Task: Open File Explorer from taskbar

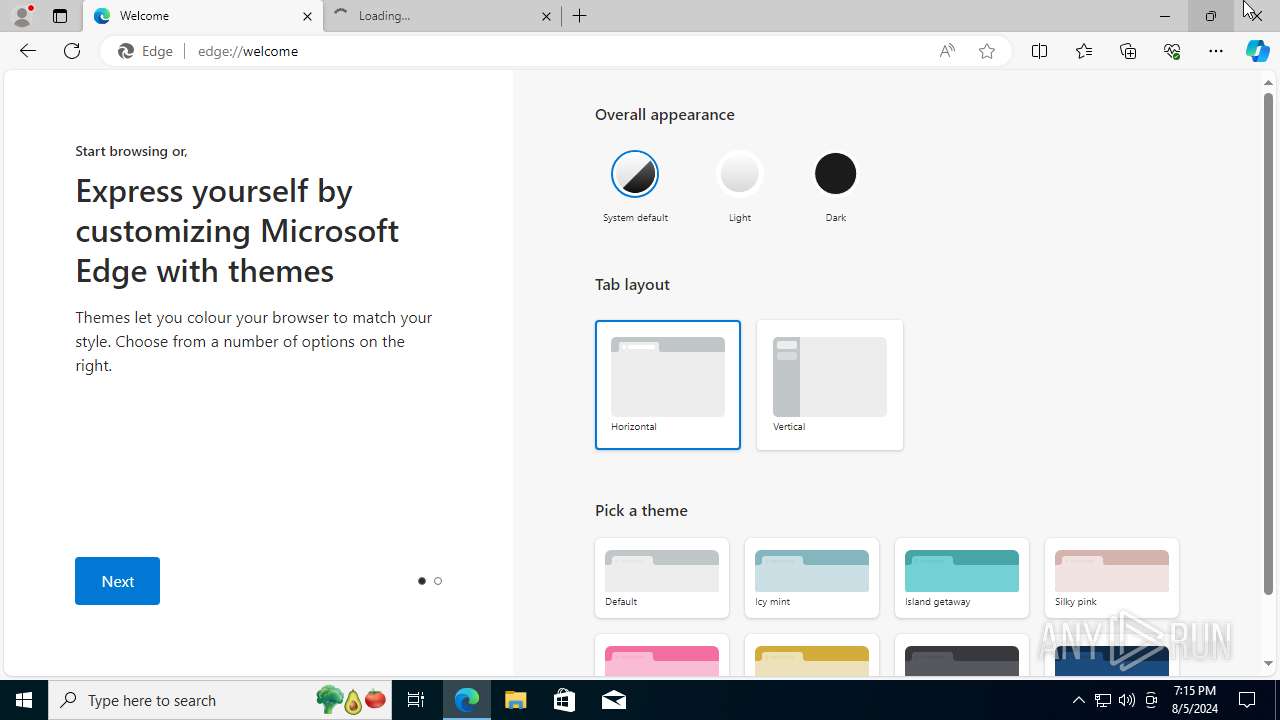Action: (516, 700)
